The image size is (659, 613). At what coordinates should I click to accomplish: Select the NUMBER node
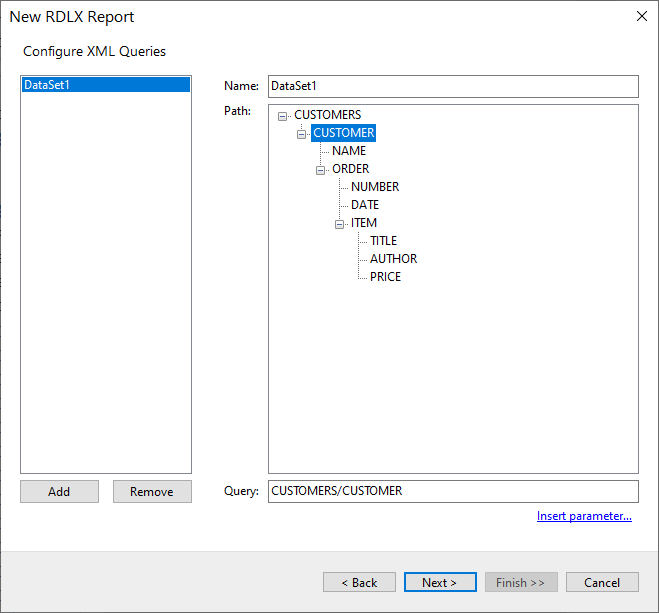point(375,187)
